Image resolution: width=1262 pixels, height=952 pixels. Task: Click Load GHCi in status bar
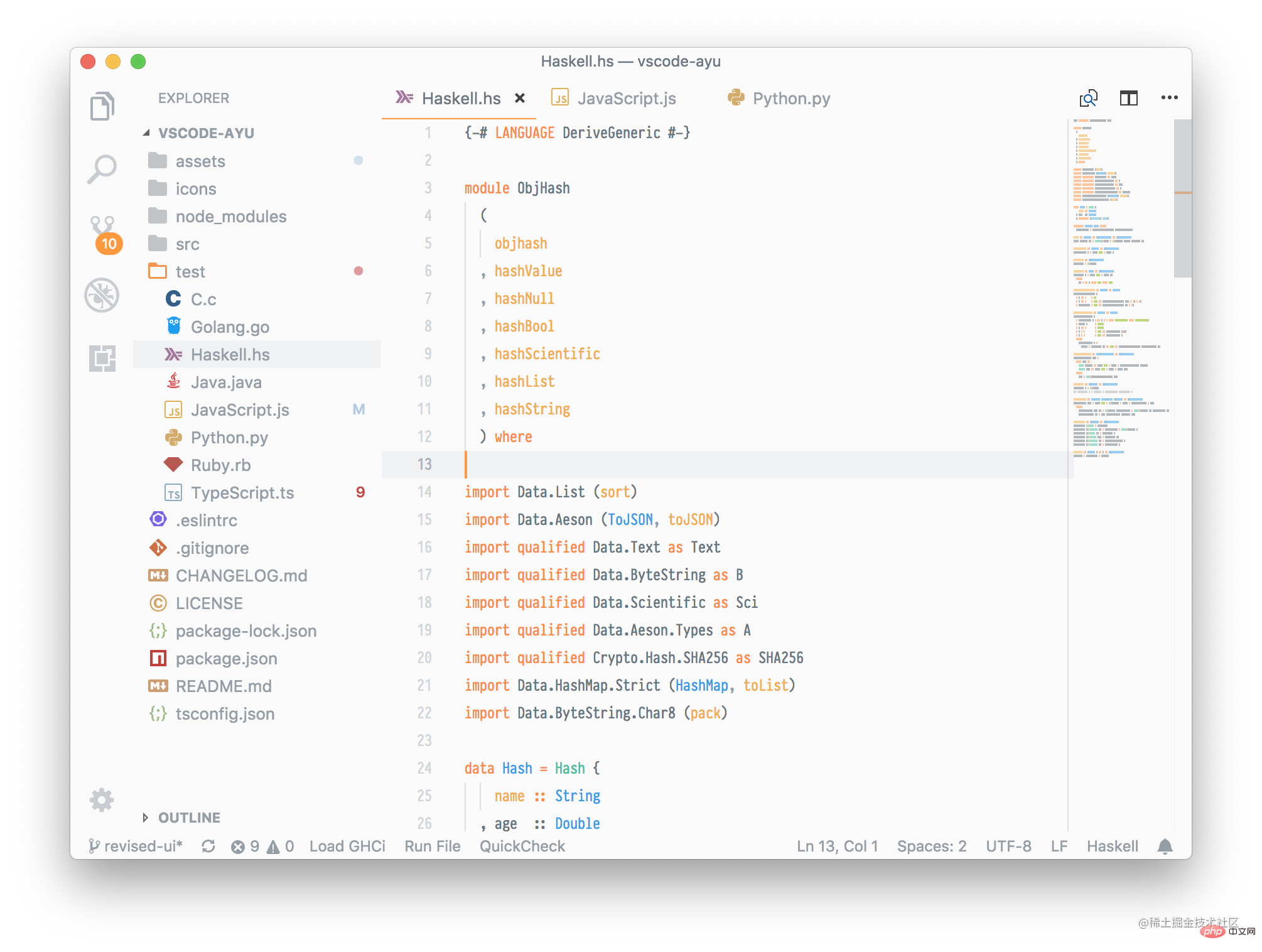click(347, 847)
